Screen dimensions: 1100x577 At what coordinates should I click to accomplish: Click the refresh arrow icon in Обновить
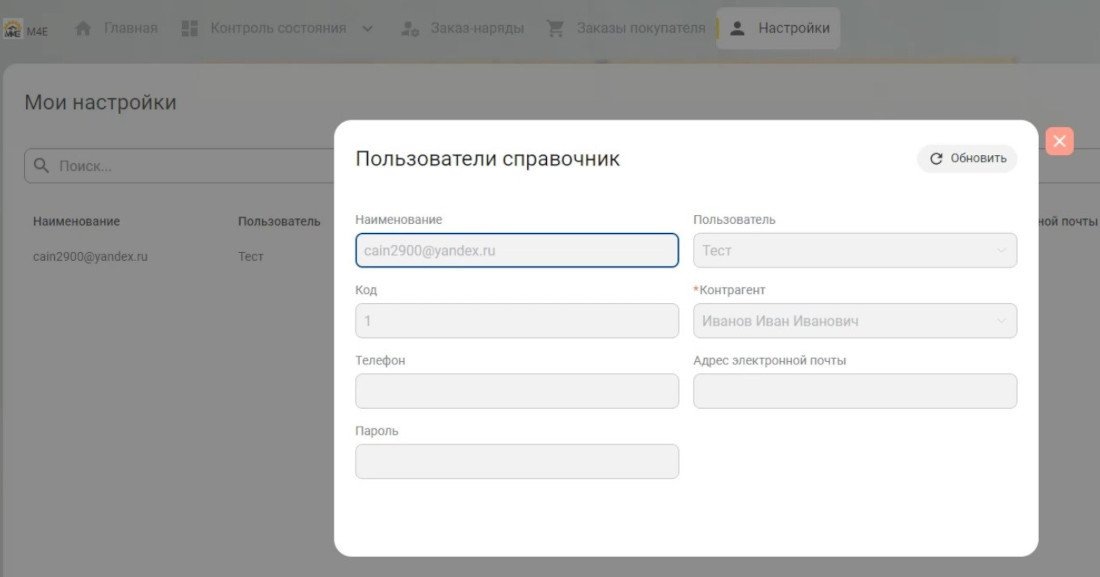pyautogui.click(x=936, y=159)
